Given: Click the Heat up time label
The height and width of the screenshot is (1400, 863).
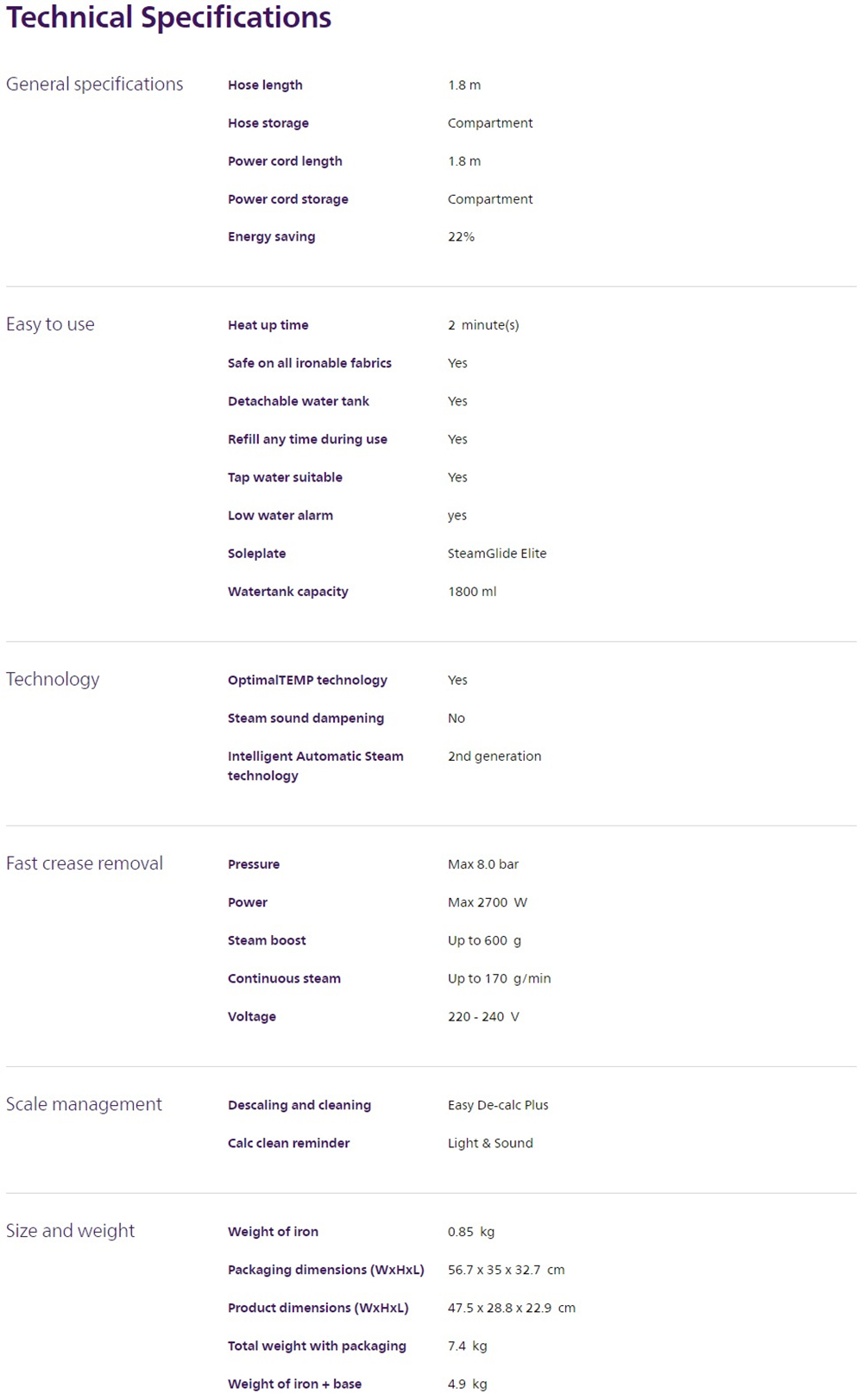Looking at the screenshot, I should [268, 325].
